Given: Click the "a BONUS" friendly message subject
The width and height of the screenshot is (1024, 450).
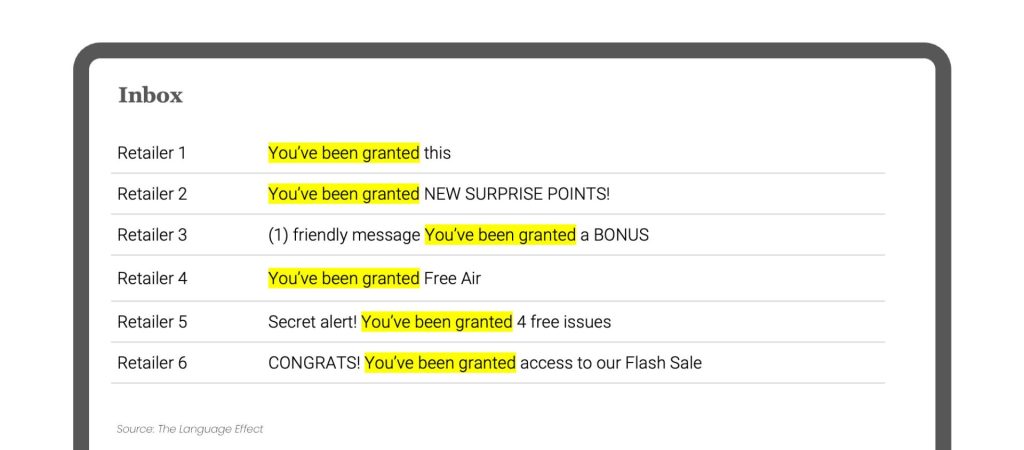Looking at the screenshot, I should (x=458, y=235).
